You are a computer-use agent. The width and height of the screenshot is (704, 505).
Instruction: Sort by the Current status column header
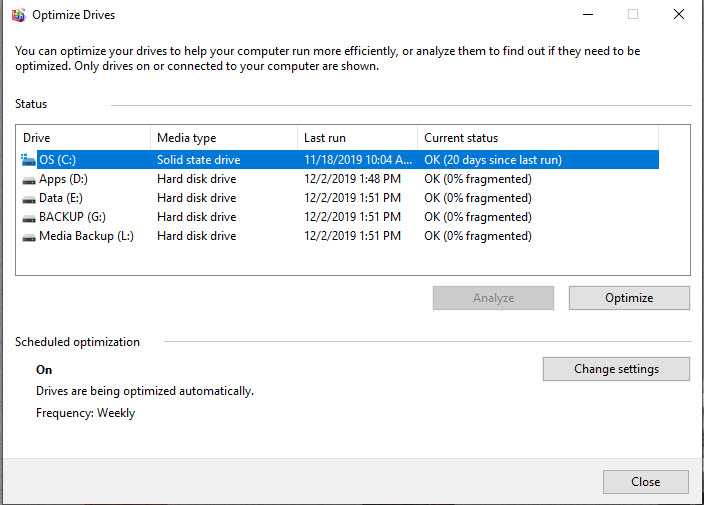point(537,138)
